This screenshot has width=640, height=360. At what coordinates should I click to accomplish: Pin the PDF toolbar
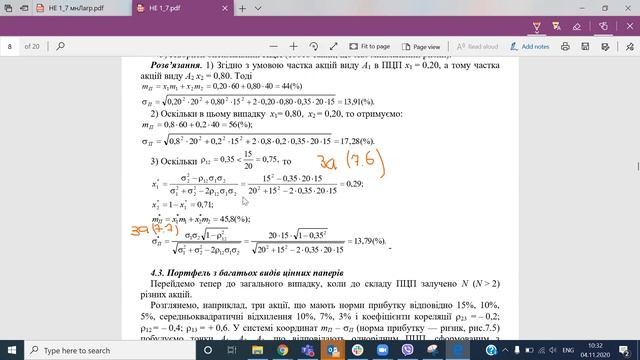(x=630, y=47)
